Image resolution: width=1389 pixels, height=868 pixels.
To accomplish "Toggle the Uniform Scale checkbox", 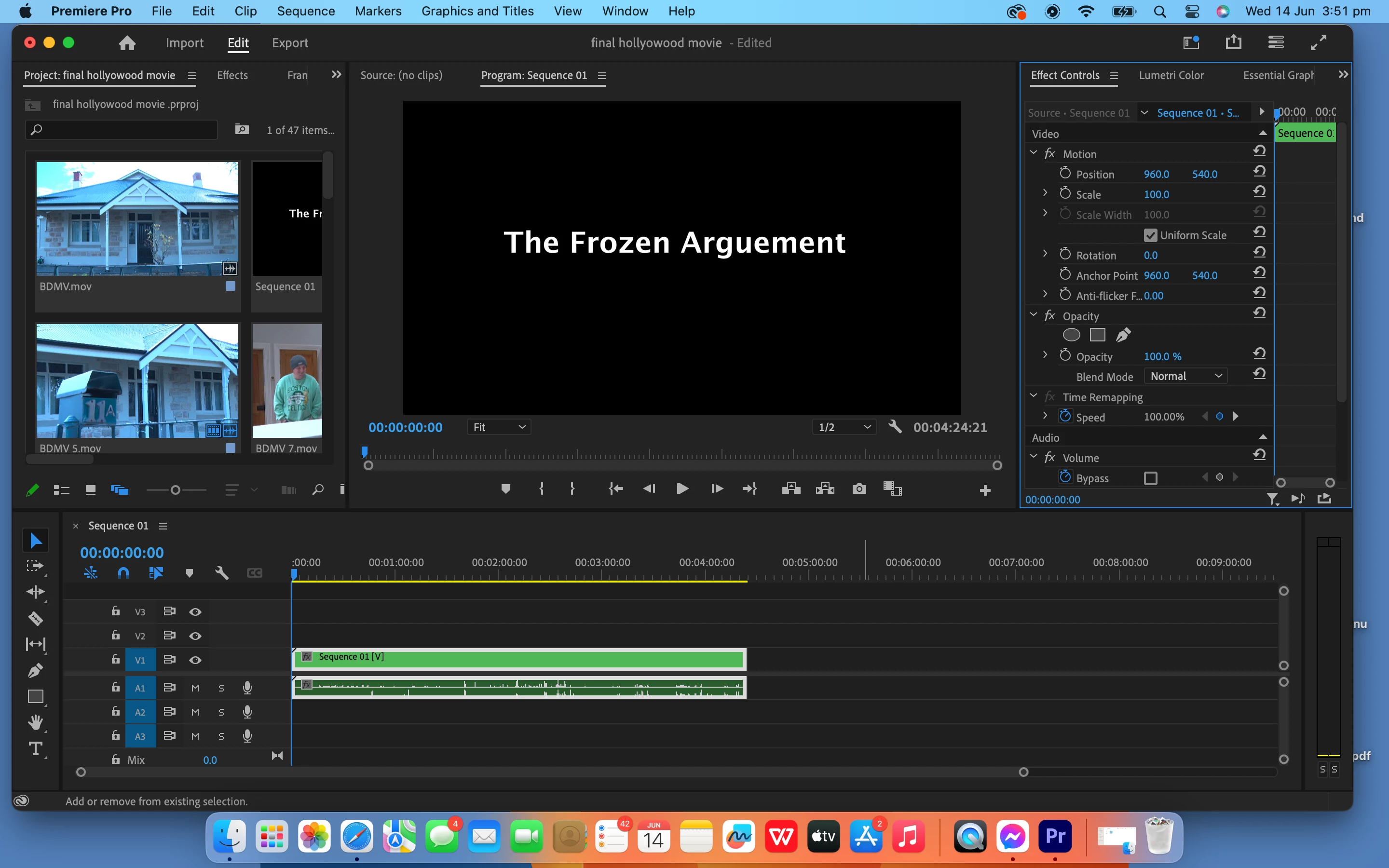I will pyautogui.click(x=1150, y=235).
